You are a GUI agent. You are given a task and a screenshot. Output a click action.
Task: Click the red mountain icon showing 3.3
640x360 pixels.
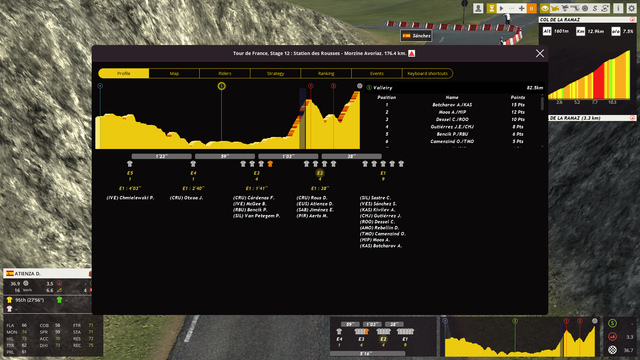point(612,337)
